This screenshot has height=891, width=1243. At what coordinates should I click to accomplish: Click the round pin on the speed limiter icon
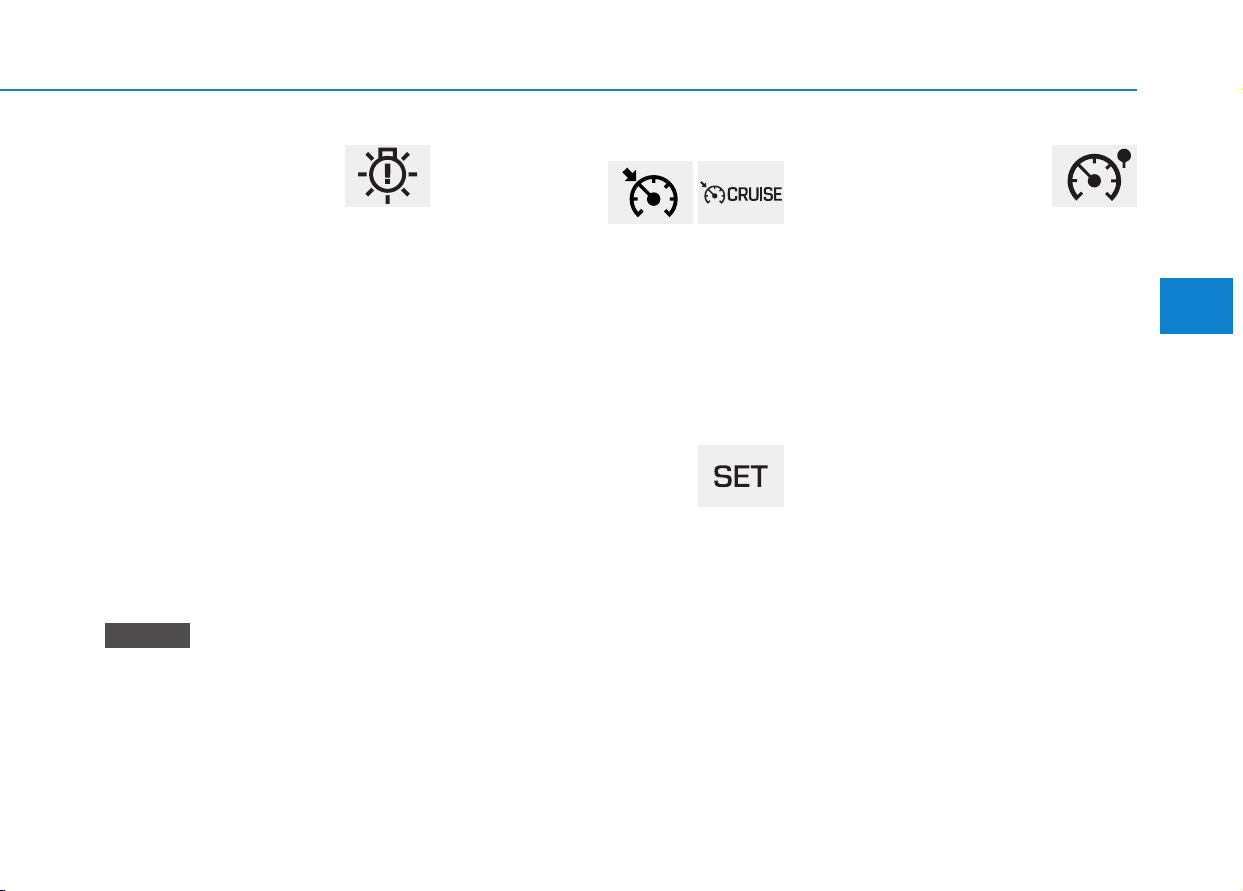(x=1125, y=157)
